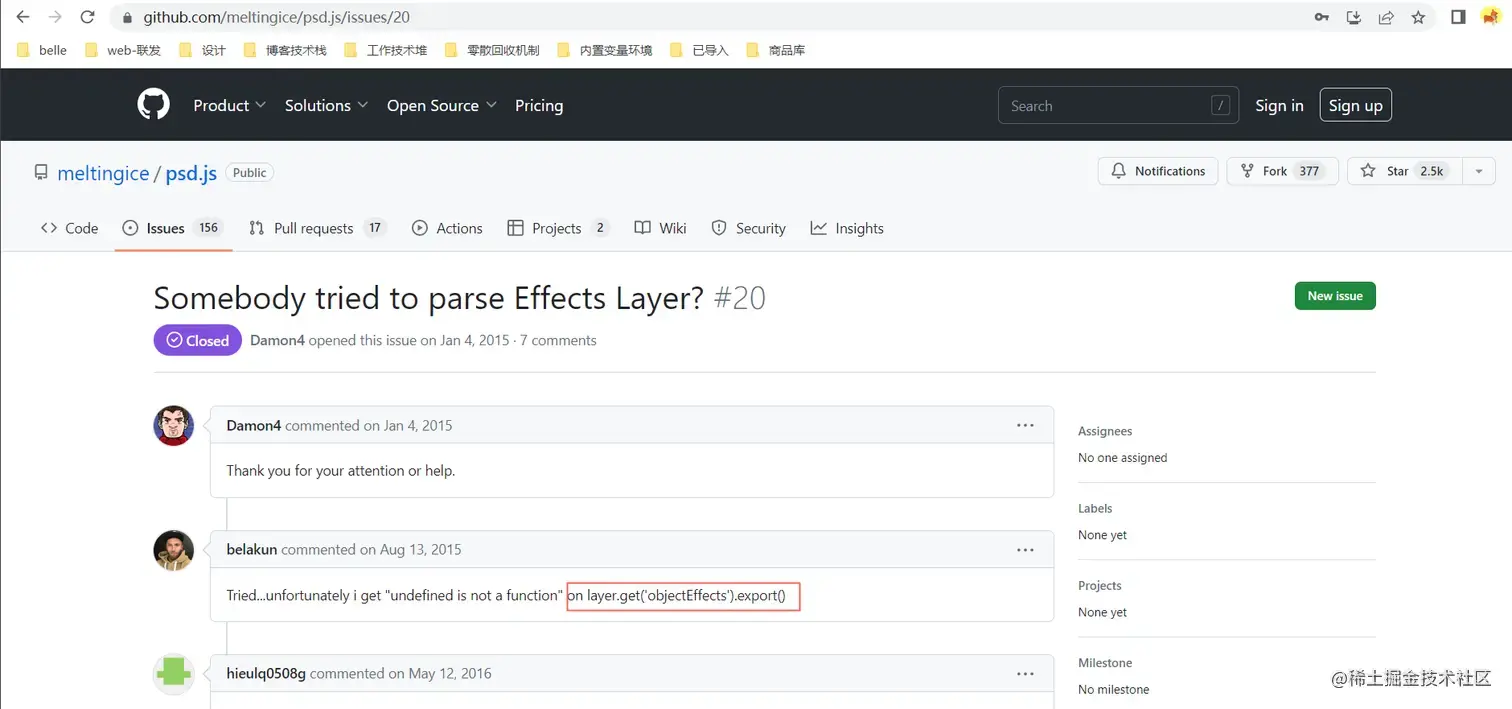
Task: Click the browser forward arrow
Action: (55, 17)
